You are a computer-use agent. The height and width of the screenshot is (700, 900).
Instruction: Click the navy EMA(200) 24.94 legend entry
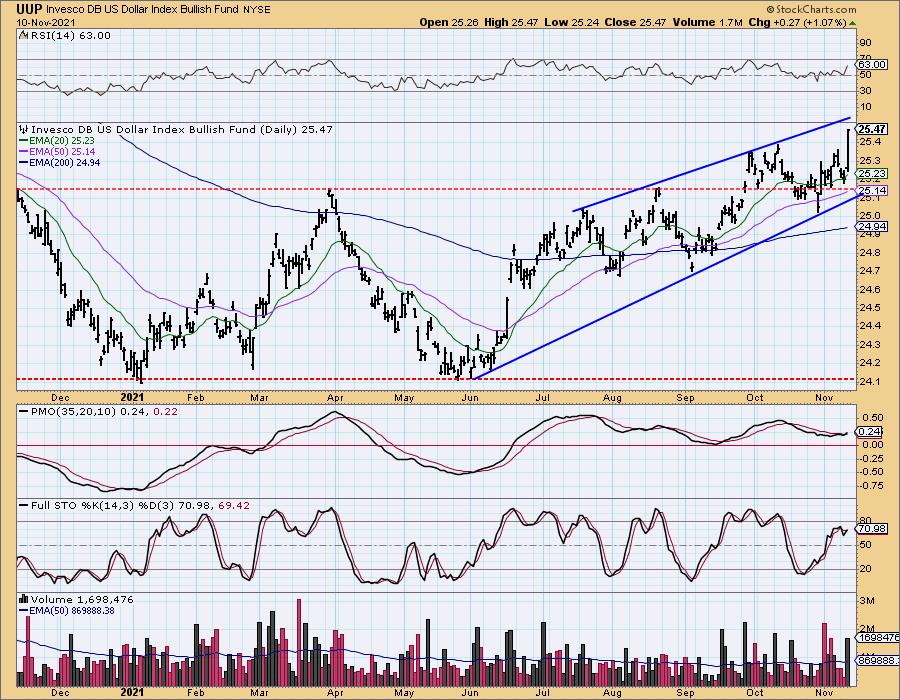click(60, 162)
